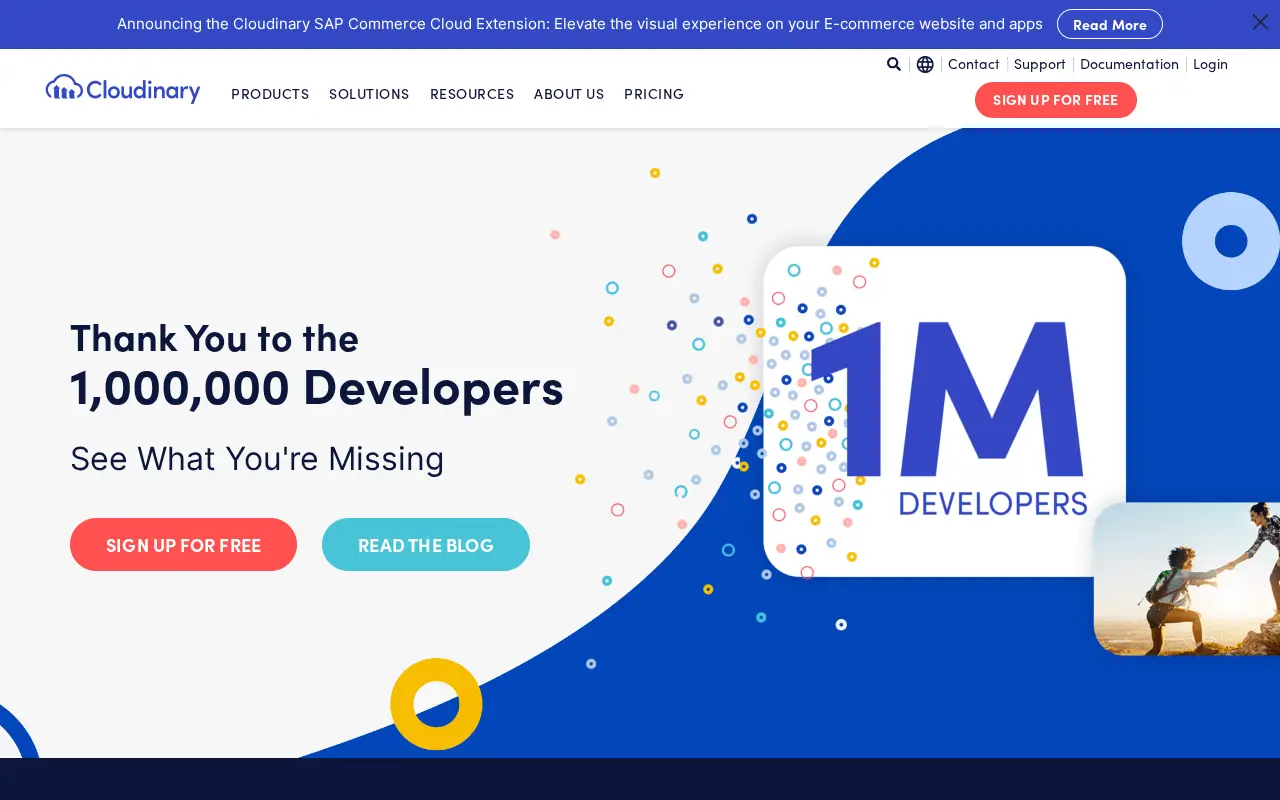Click hero Sign Up For Free button

(183, 545)
